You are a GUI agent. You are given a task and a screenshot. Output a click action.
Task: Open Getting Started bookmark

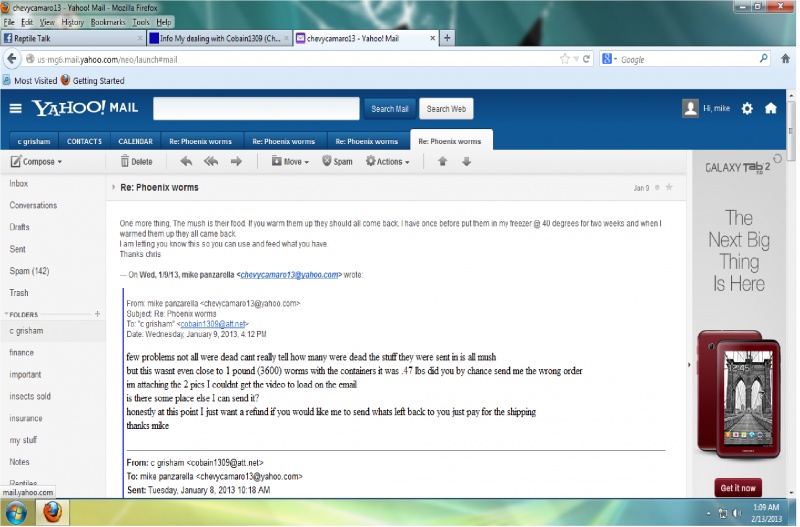[93, 81]
